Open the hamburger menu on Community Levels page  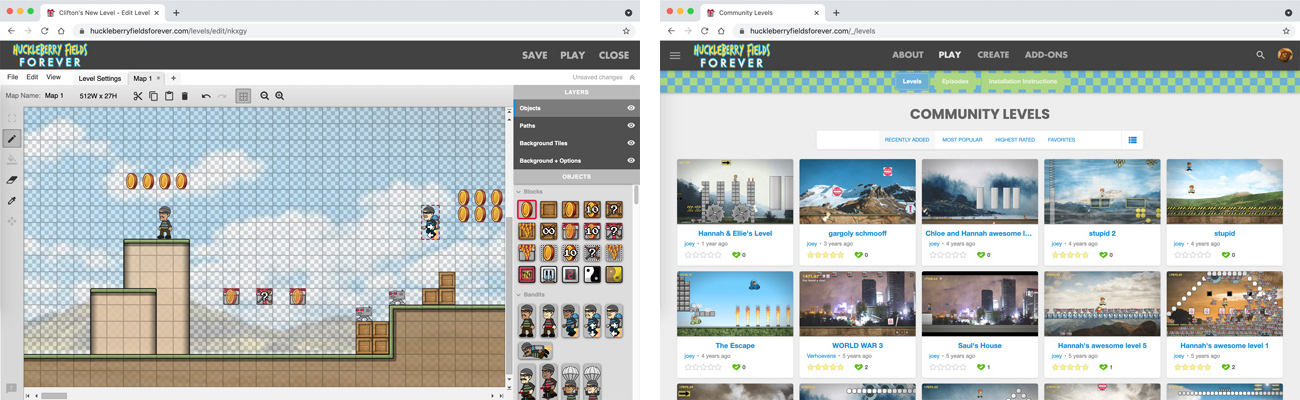tap(675, 55)
